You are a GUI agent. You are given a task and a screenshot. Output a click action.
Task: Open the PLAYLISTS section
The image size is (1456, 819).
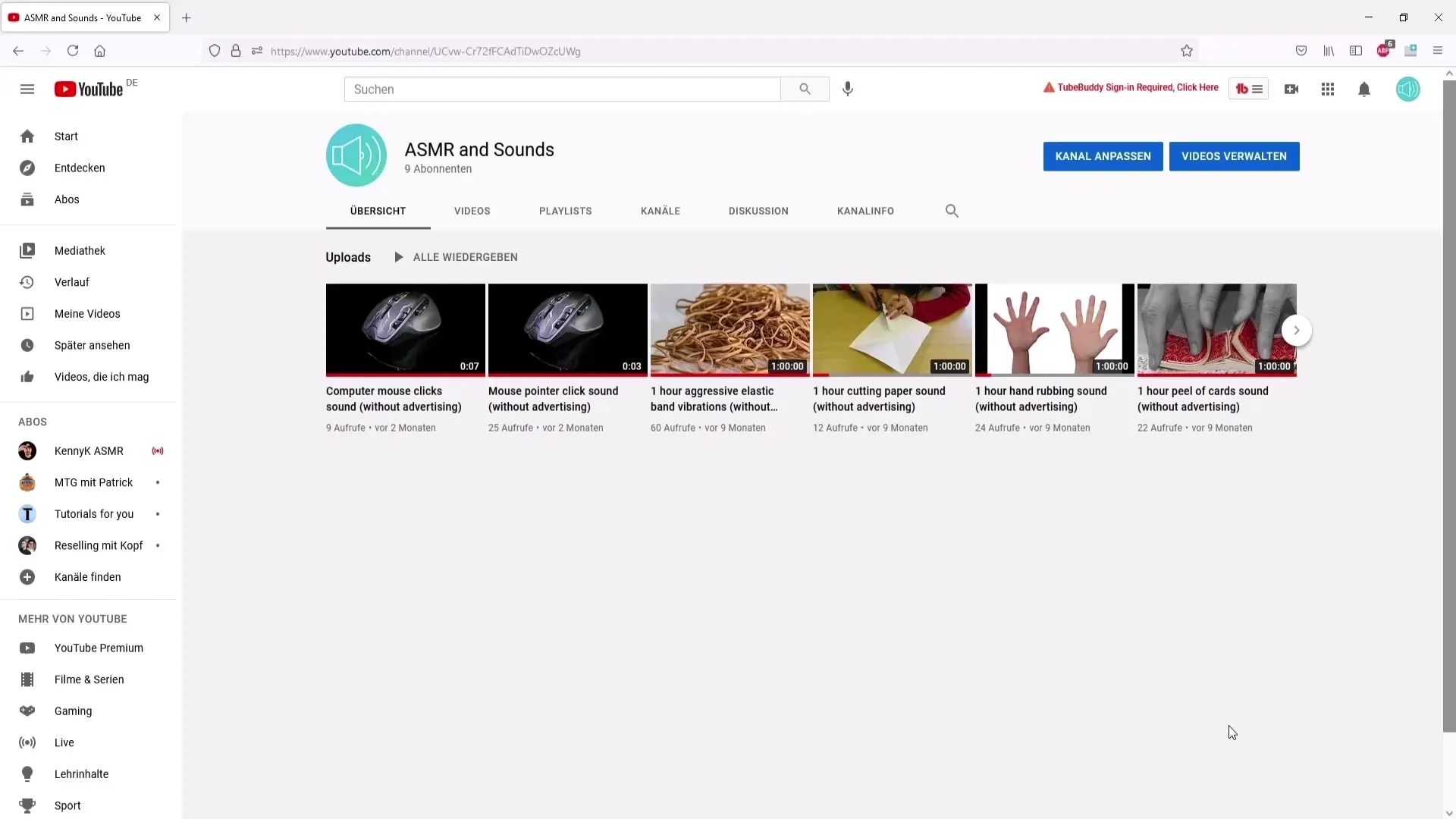point(565,210)
